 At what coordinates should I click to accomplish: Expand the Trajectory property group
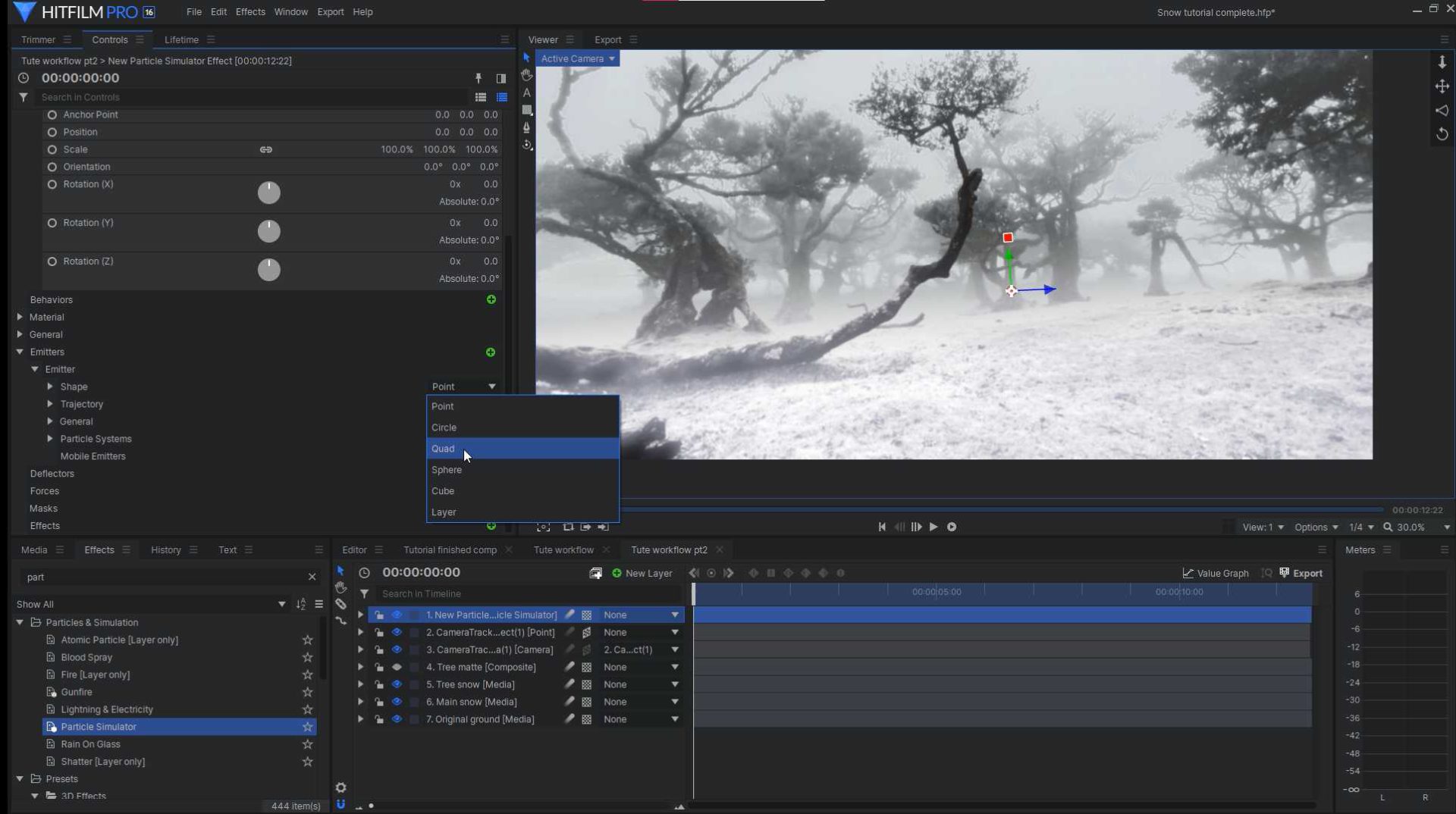click(x=50, y=405)
